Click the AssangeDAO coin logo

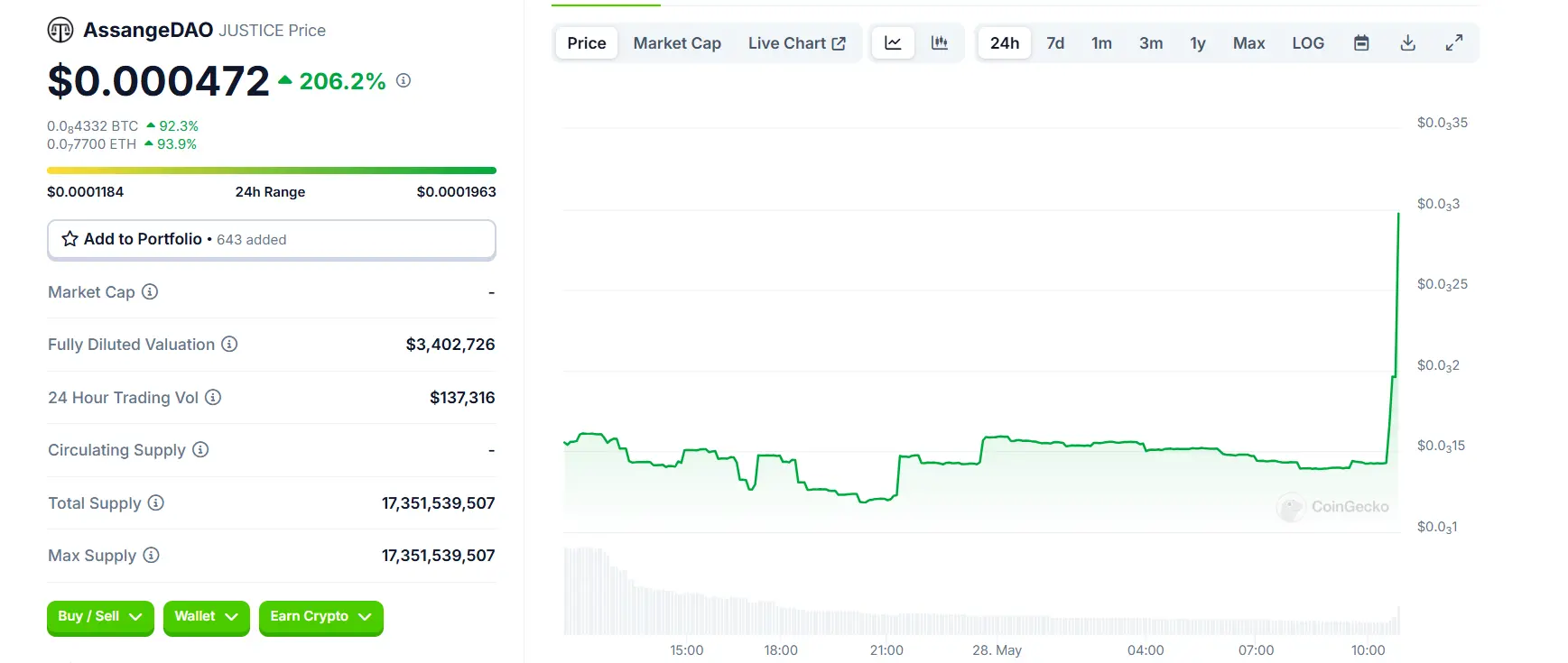pyautogui.click(x=60, y=31)
